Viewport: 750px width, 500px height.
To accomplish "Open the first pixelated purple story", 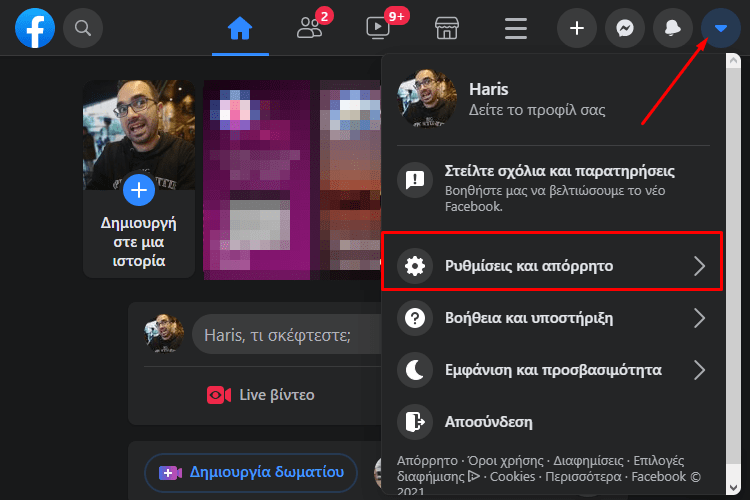I will pos(257,180).
